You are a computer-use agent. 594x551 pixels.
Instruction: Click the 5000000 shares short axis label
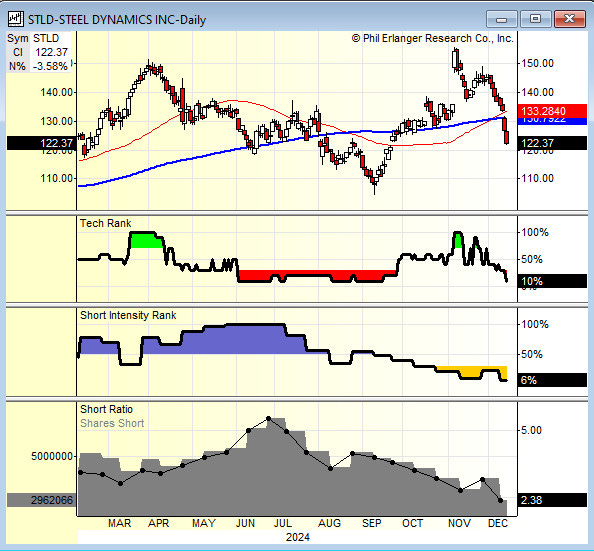click(52, 456)
